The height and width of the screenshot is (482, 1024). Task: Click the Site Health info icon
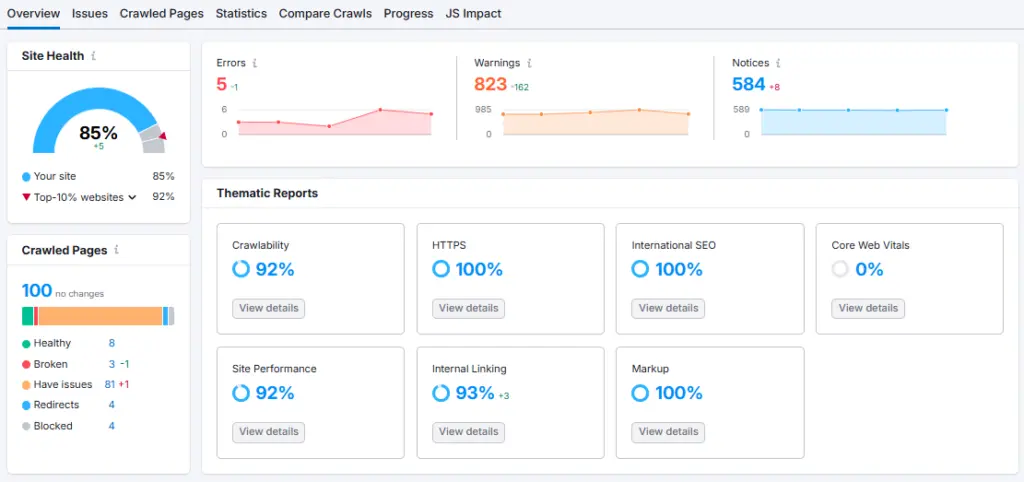94,57
